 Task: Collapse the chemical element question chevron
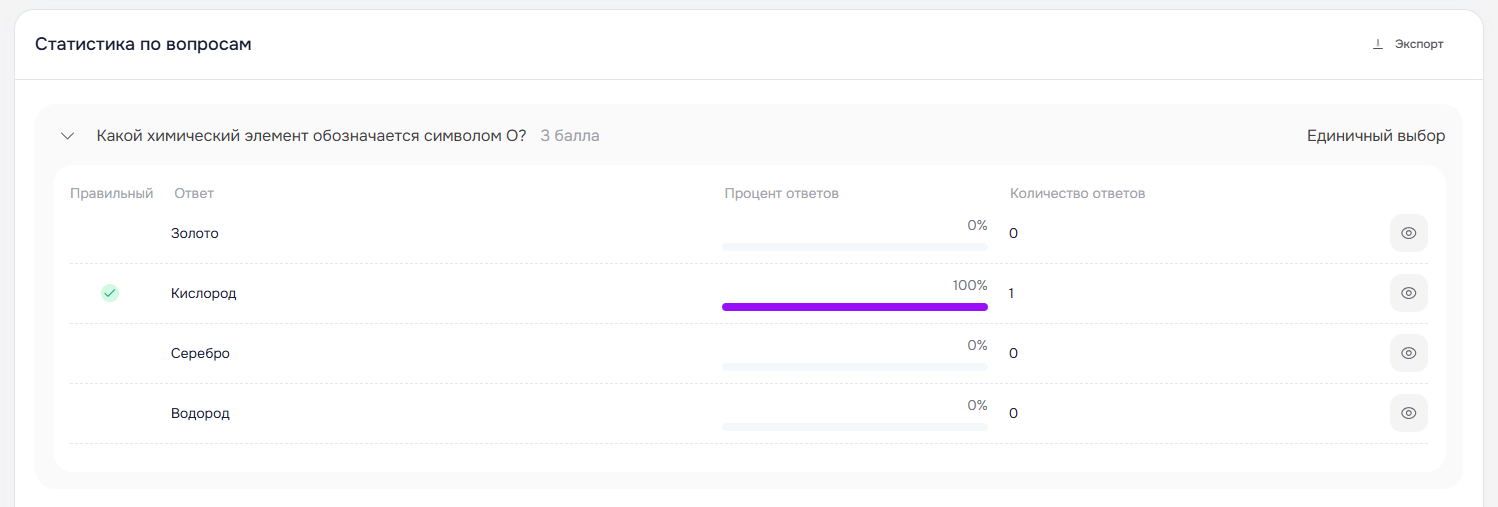tap(68, 135)
